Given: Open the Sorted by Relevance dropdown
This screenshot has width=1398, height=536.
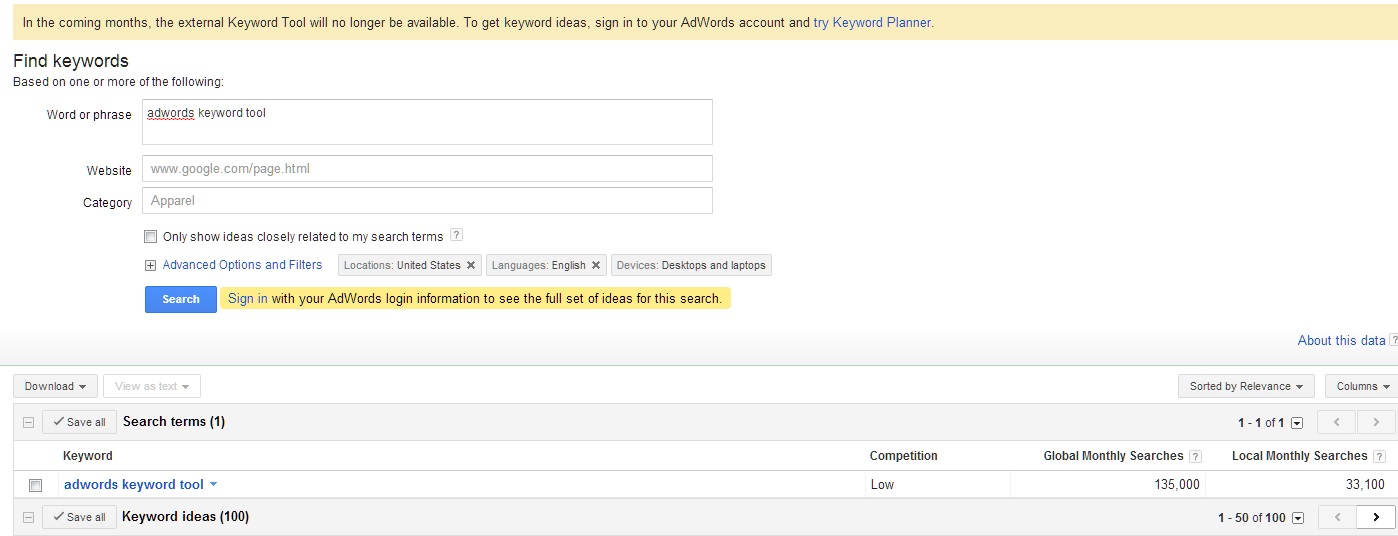Looking at the screenshot, I should coord(1246,386).
